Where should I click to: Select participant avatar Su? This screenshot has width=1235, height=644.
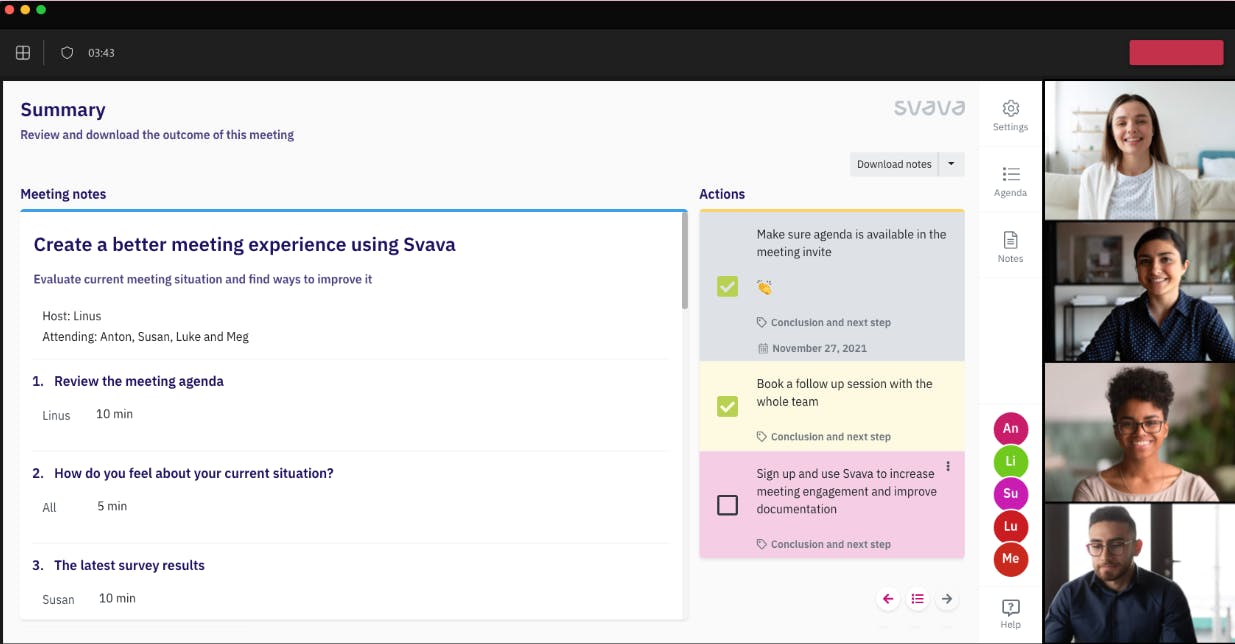(1011, 494)
